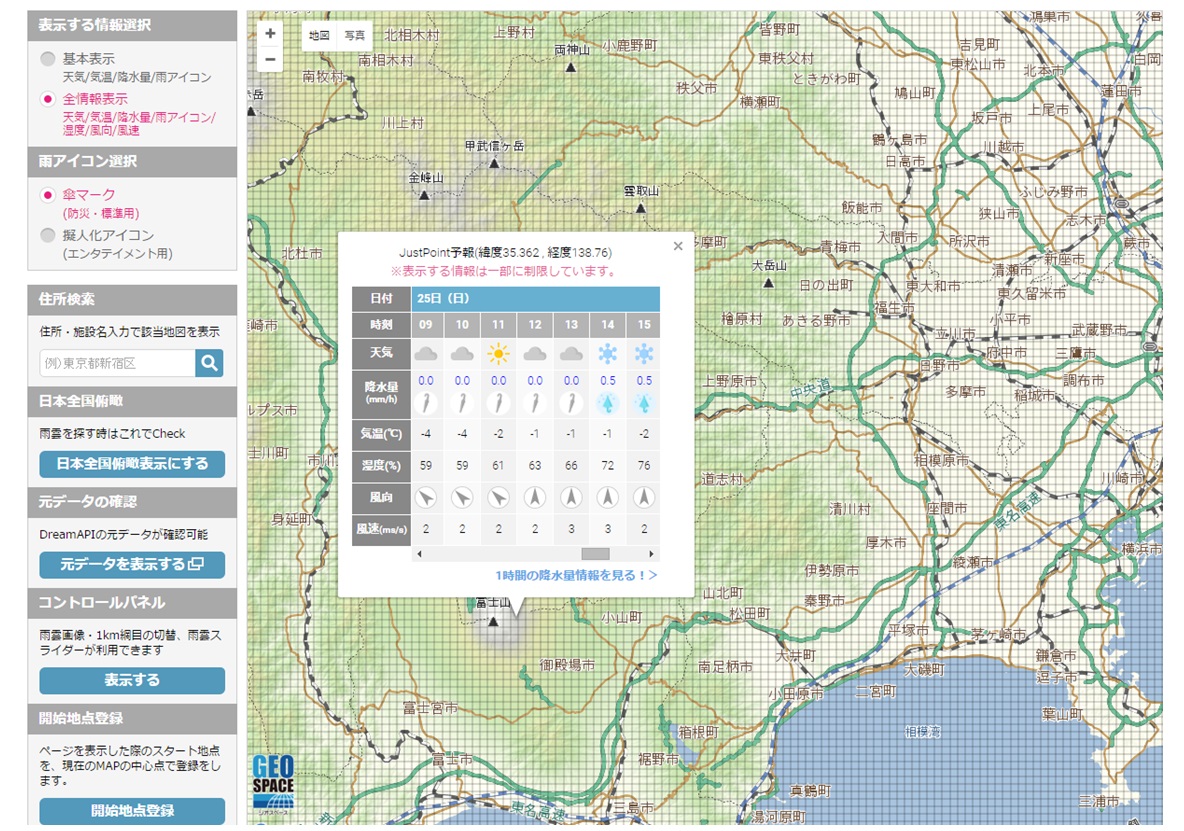Open source data with 元データを表示する
The width and height of the screenshot is (1184, 831).
tap(132, 564)
